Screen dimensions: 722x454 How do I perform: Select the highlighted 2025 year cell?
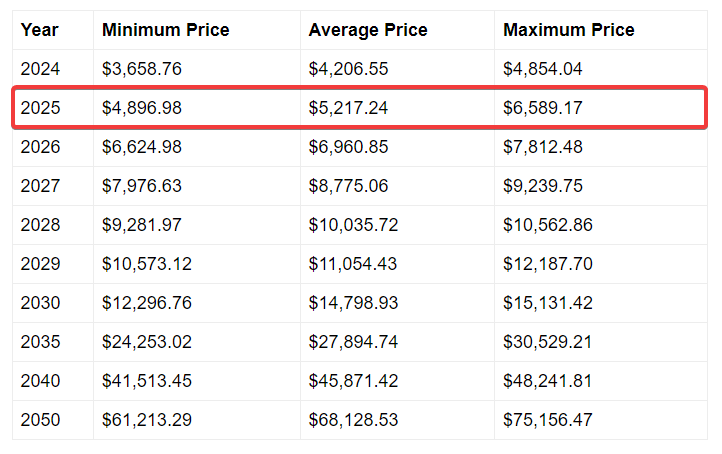point(40,108)
